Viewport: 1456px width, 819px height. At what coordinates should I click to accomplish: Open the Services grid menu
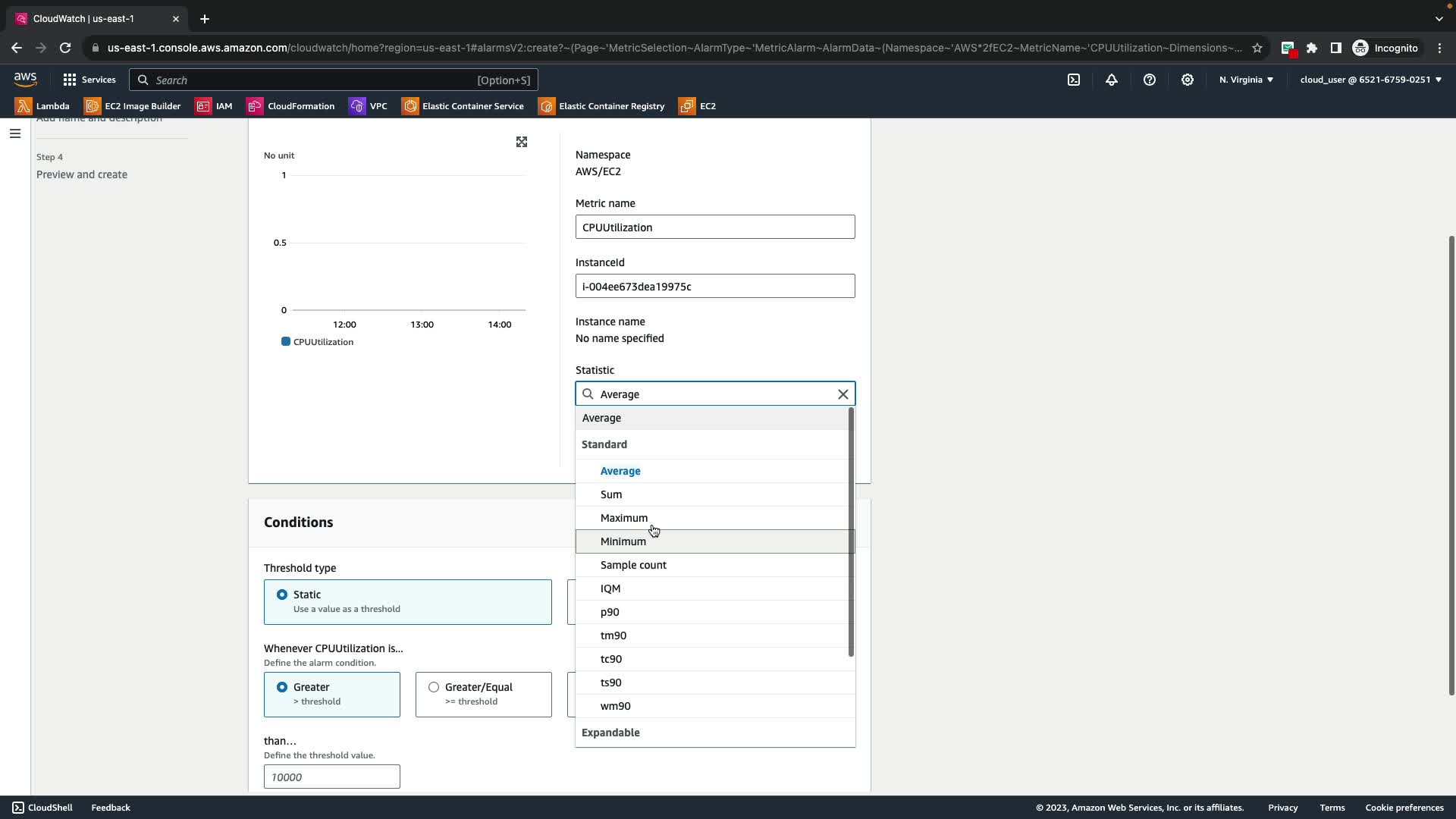[89, 80]
